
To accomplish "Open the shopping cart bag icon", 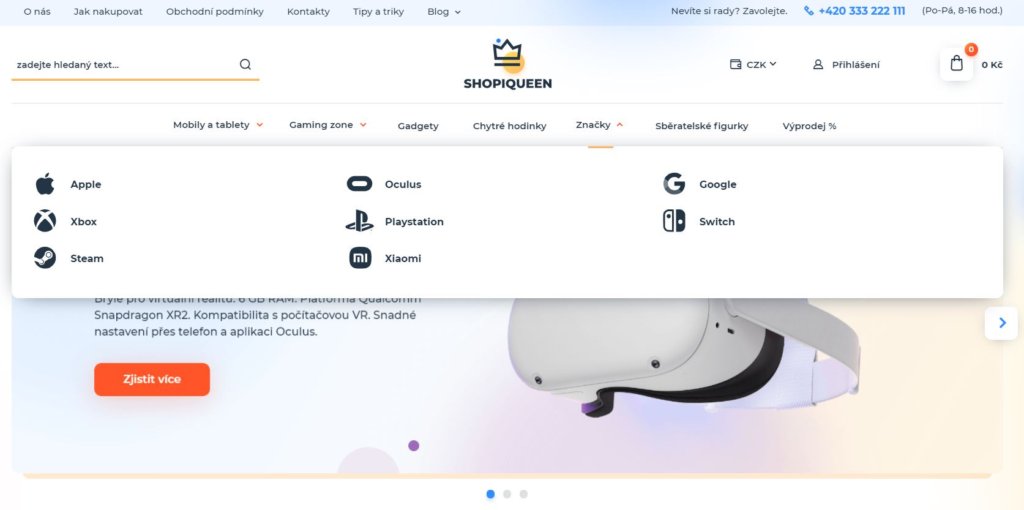I will pyautogui.click(x=957, y=64).
